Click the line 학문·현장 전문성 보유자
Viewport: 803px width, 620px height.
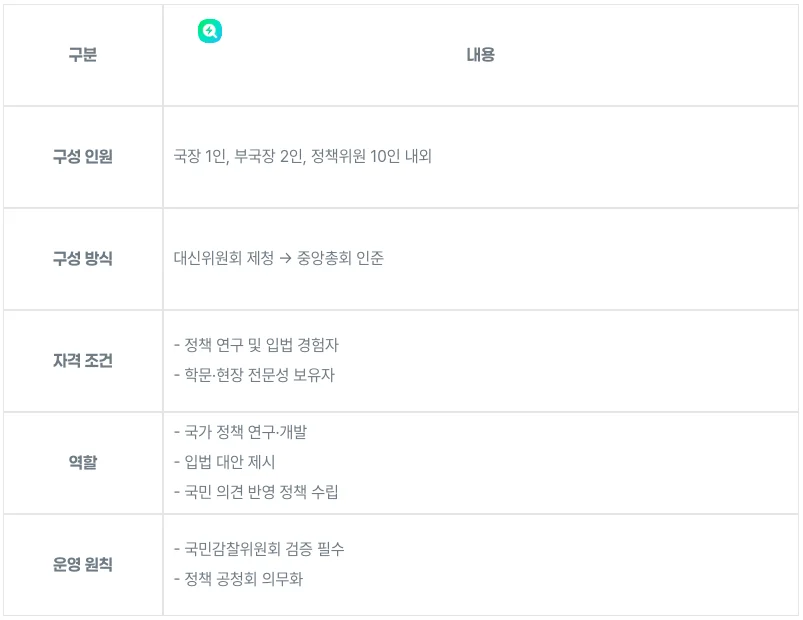click(x=254, y=376)
